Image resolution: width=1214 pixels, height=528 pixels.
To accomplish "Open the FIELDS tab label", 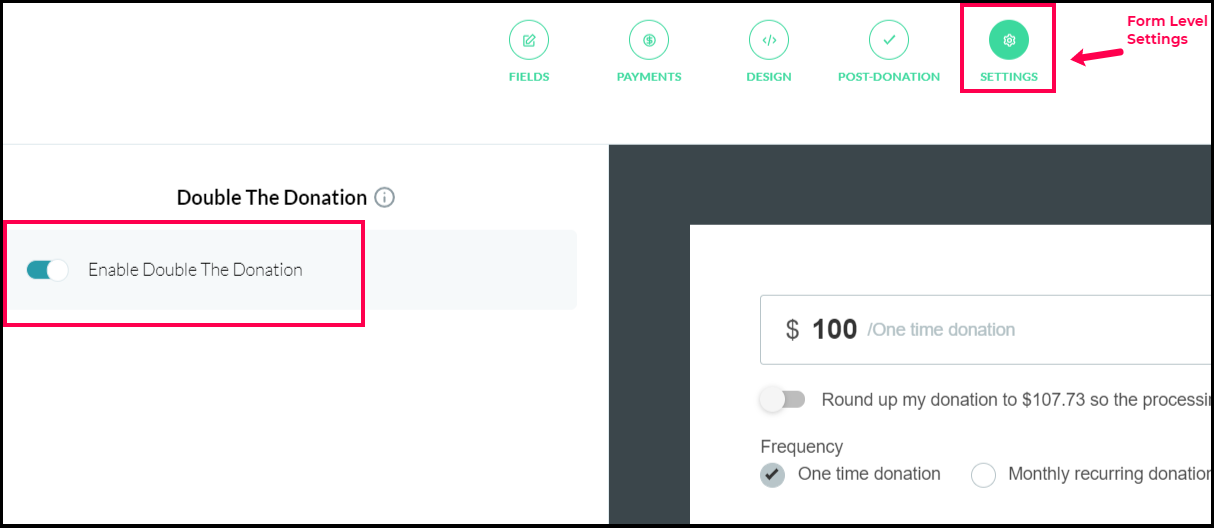I will click(529, 77).
